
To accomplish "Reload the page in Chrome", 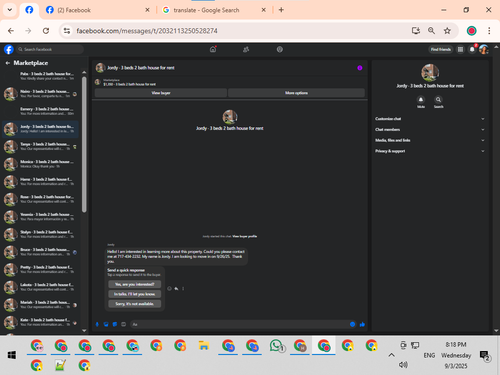I will tap(46, 31).
